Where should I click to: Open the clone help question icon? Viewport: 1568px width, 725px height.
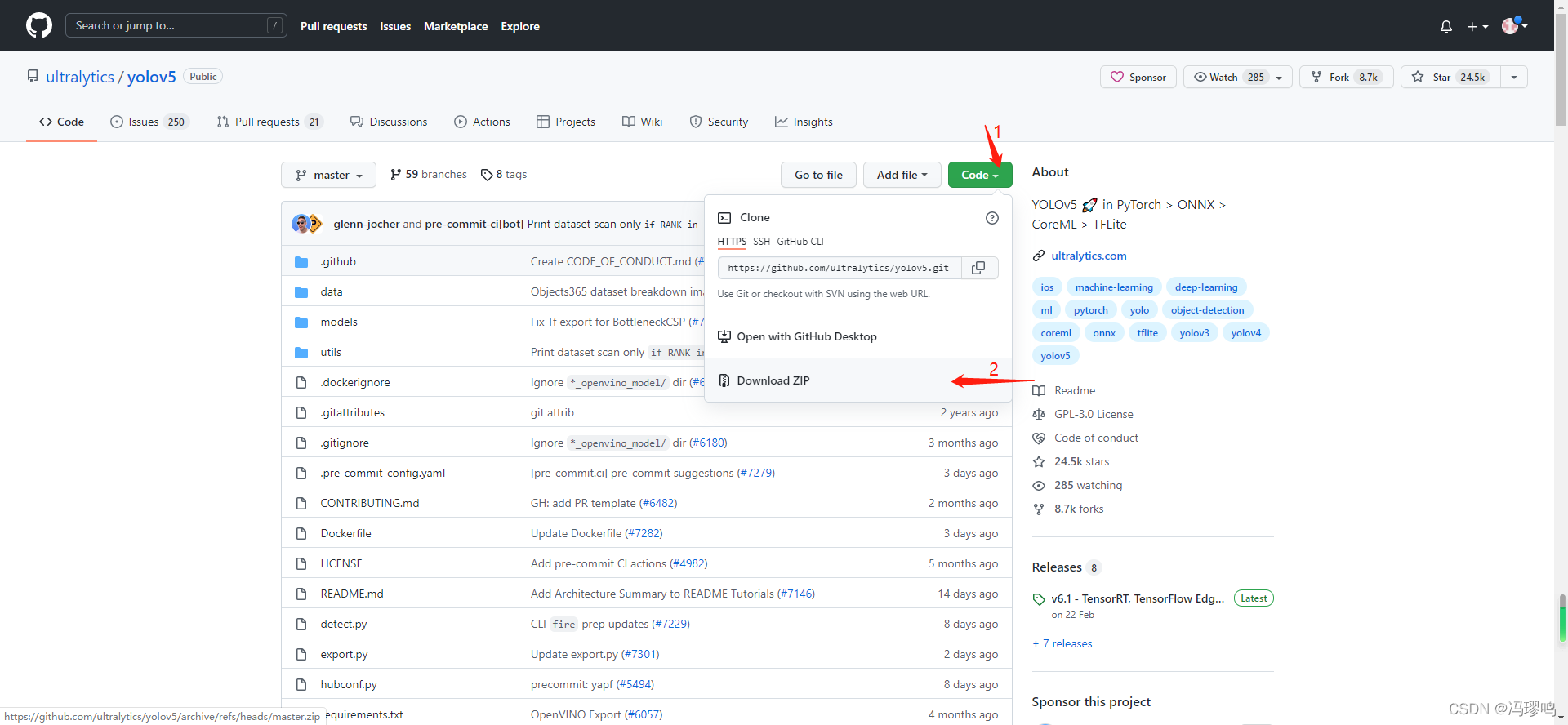pyautogui.click(x=992, y=218)
